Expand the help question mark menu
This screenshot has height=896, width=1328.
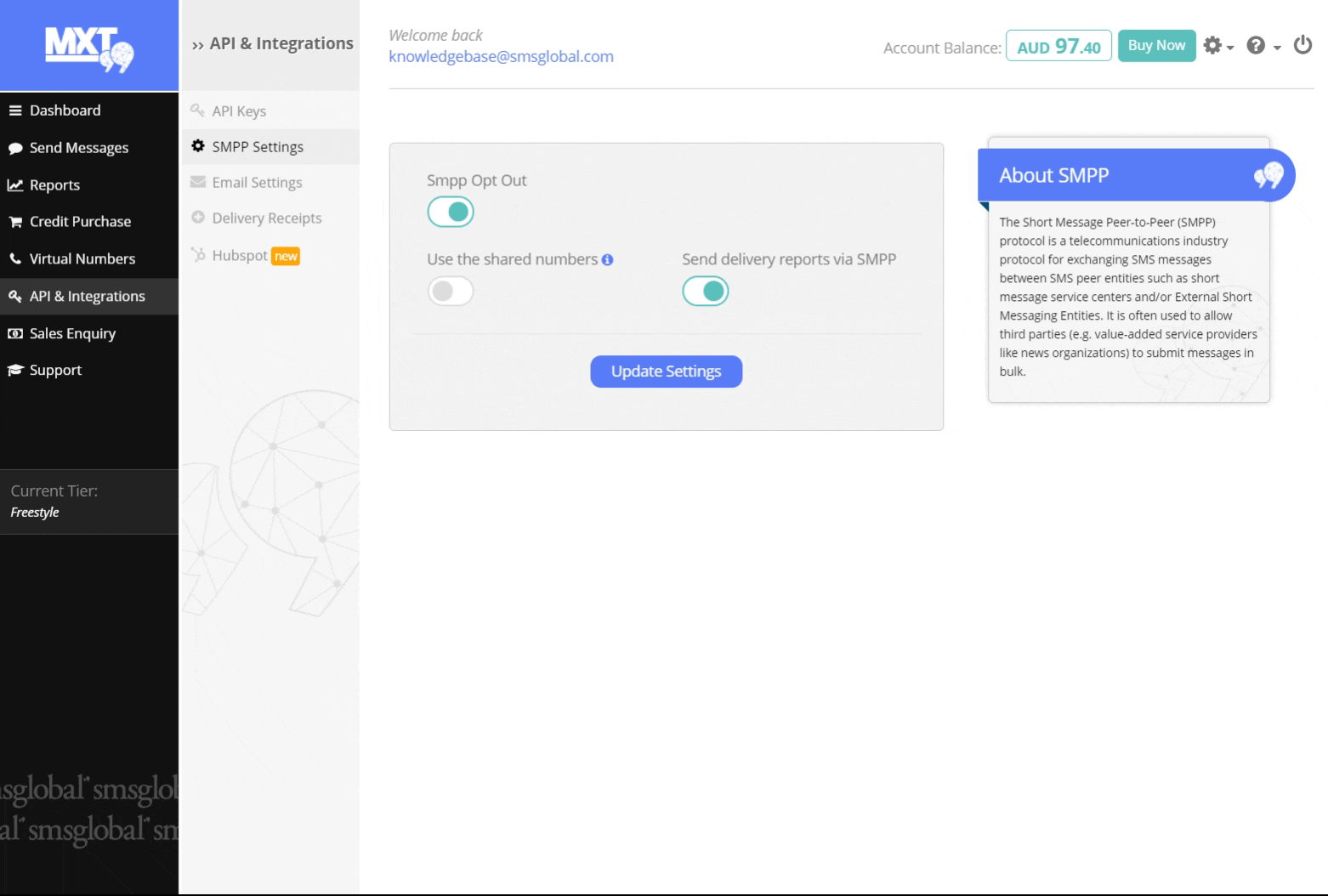tap(1263, 46)
